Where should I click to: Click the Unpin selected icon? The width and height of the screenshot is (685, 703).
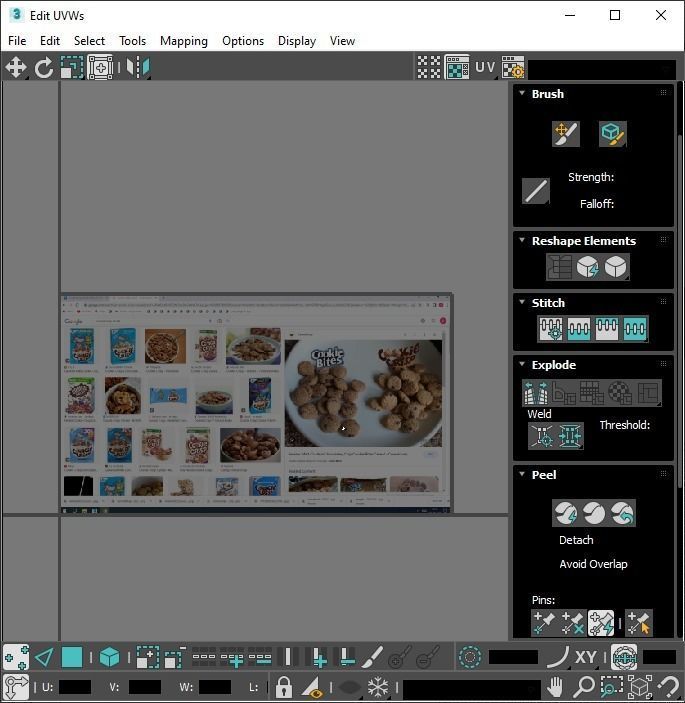pyautogui.click(x=572, y=623)
